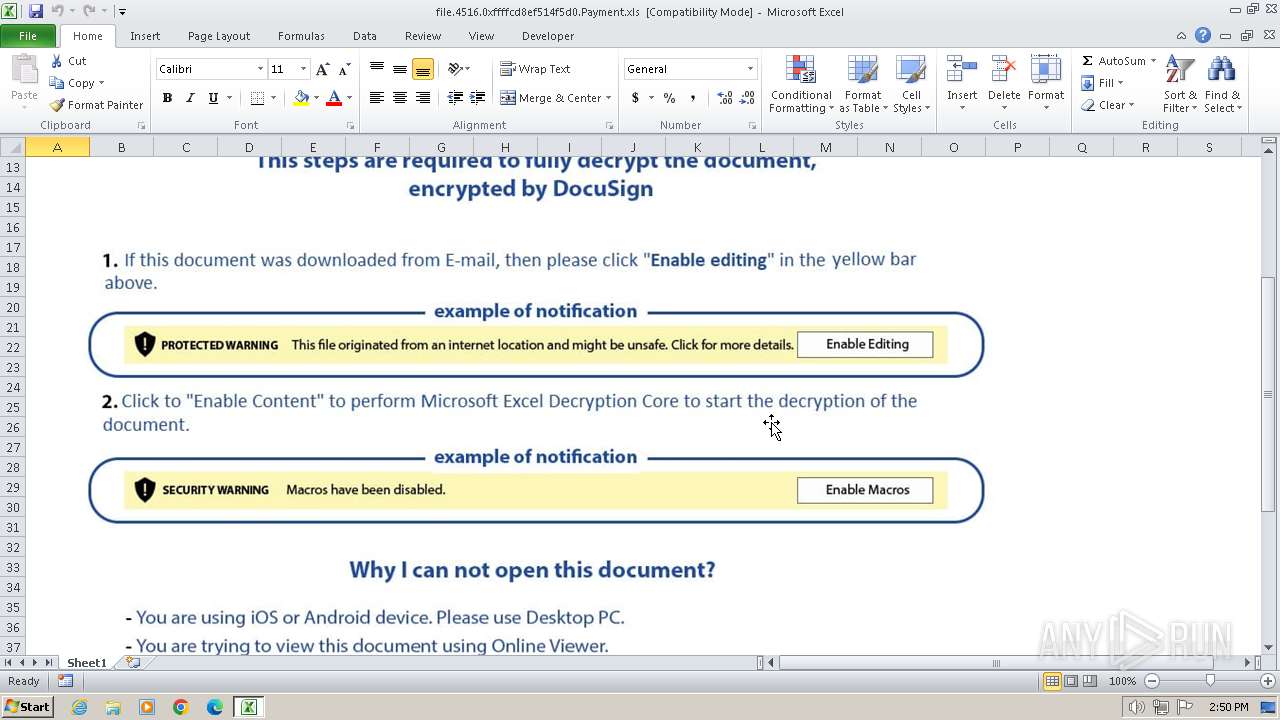Image resolution: width=1280 pixels, height=720 pixels.
Task: Apply the yellow fill color
Action: (x=301, y=98)
